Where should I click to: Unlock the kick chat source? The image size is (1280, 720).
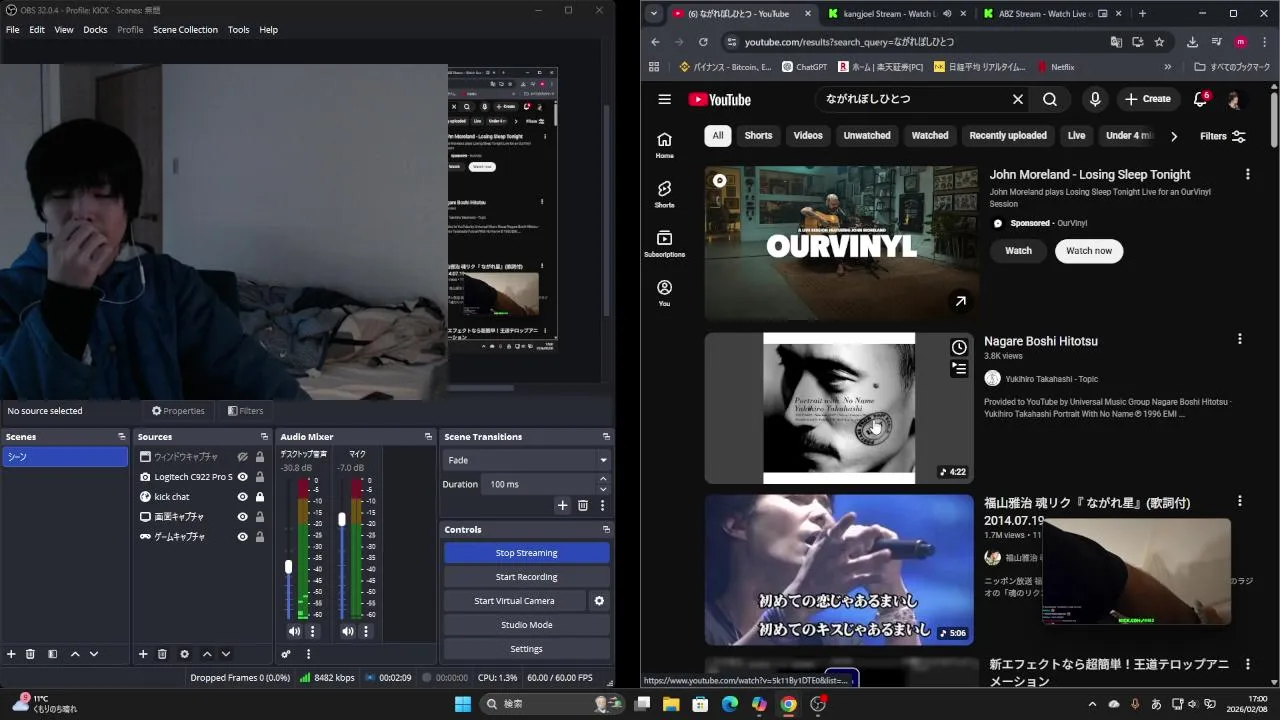[260, 497]
